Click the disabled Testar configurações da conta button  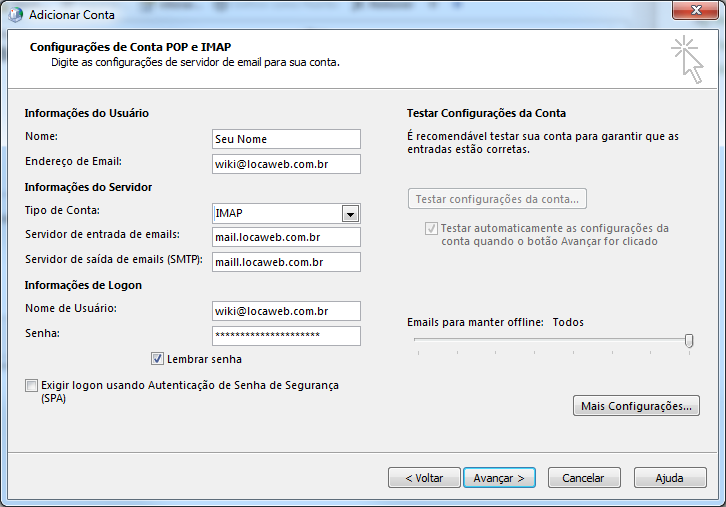(497, 199)
